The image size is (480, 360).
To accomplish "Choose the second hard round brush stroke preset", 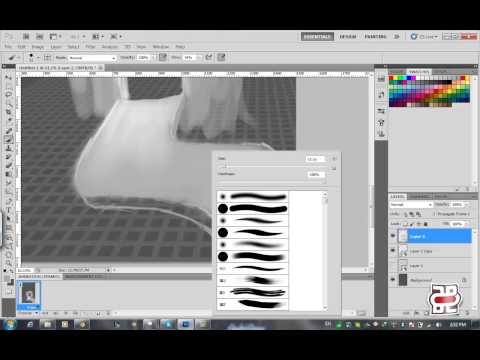I will tap(252, 209).
